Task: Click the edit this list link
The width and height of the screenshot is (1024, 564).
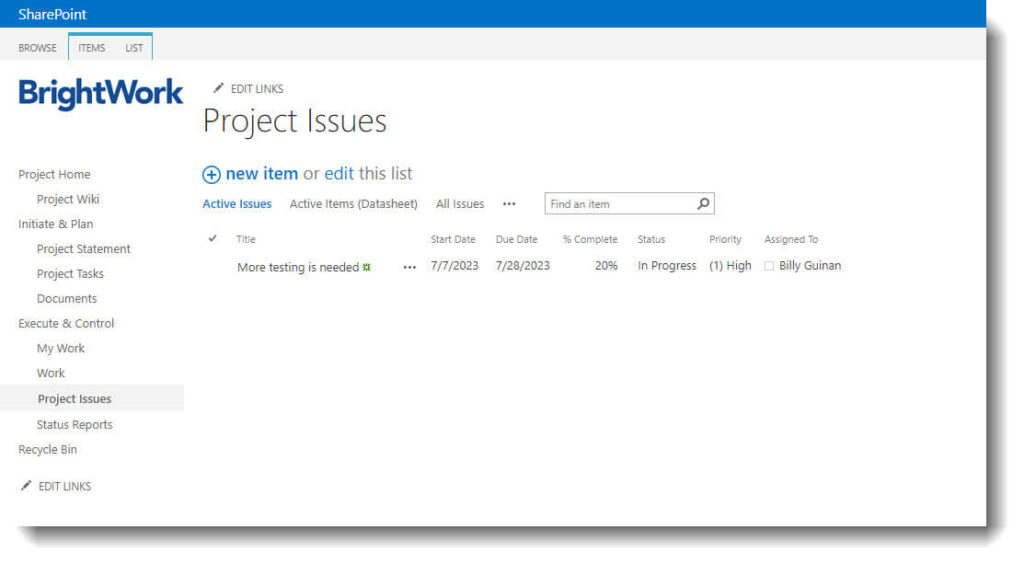Action: tap(339, 174)
